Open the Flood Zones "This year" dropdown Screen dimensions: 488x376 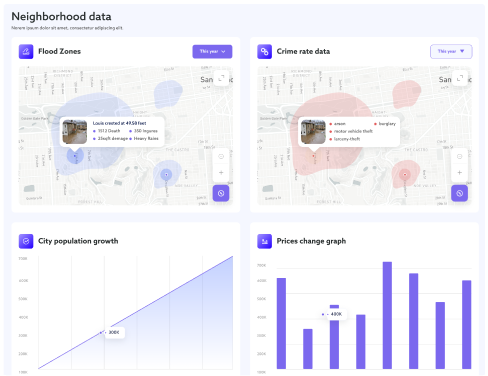[212, 52]
